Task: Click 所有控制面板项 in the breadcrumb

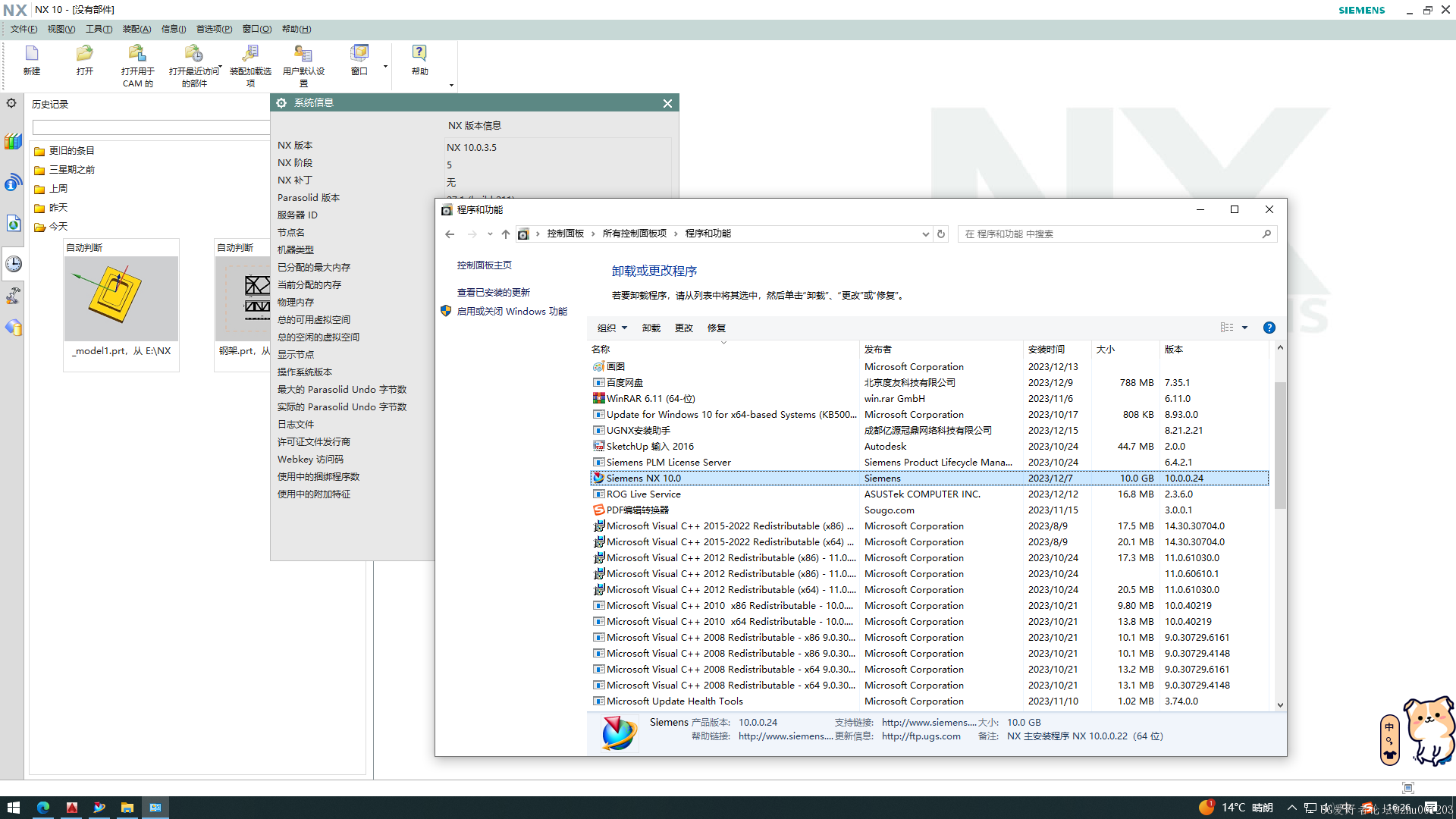Action: point(635,234)
